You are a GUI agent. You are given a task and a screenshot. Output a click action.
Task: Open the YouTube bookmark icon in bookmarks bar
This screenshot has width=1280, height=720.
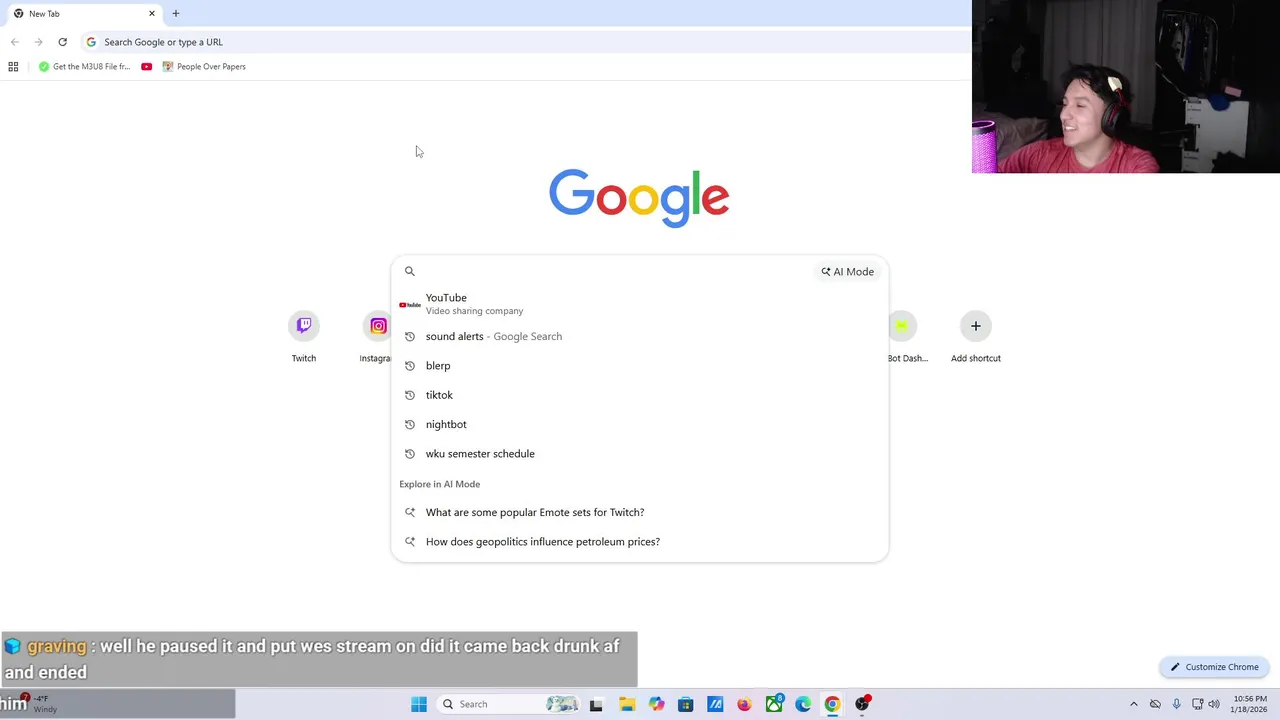coord(147,66)
